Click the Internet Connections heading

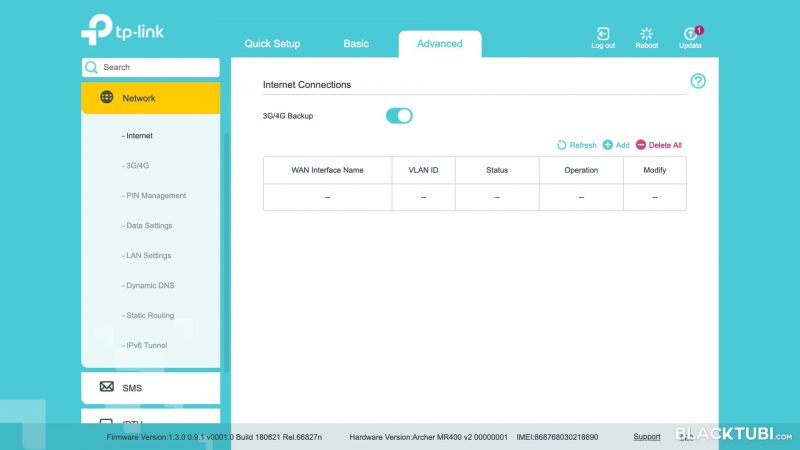[307, 85]
